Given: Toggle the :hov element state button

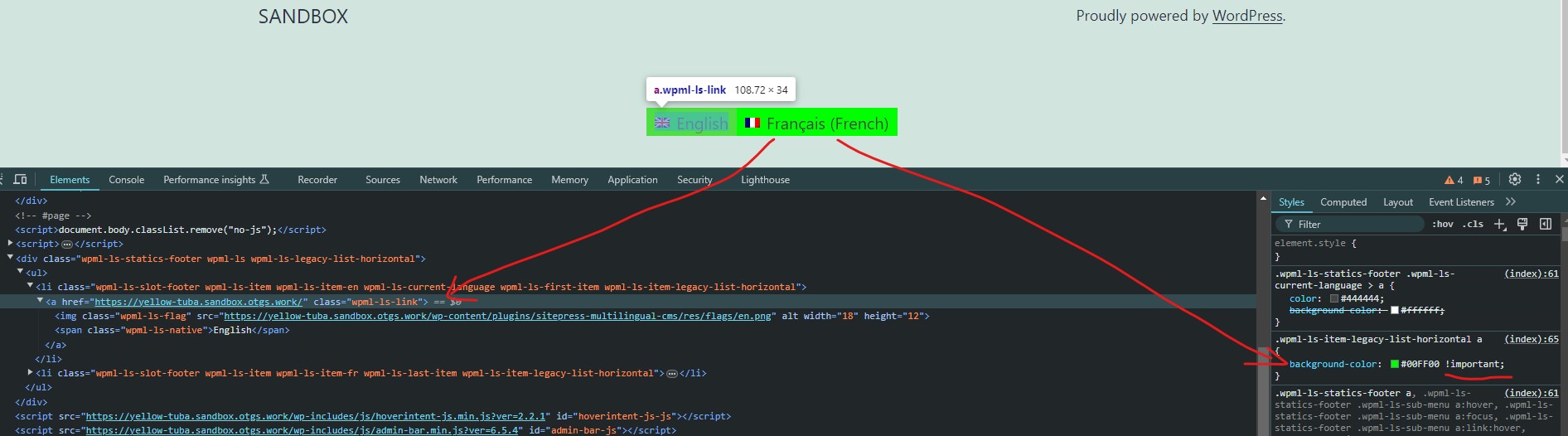Looking at the screenshot, I should [1443, 225].
